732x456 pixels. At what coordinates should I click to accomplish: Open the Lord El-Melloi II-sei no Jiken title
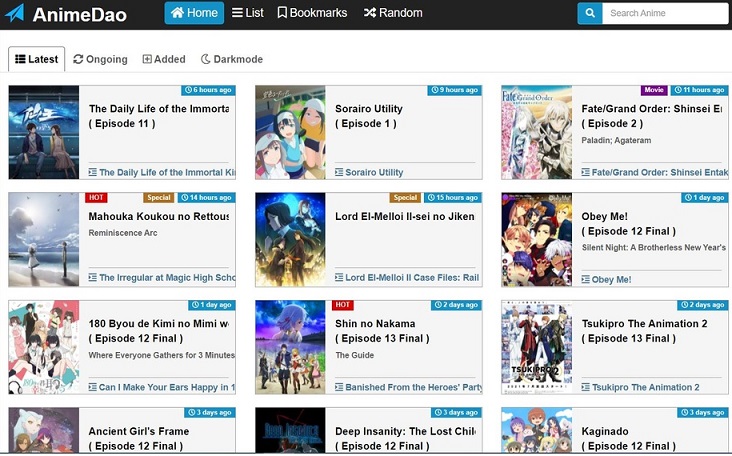point(405,216)
